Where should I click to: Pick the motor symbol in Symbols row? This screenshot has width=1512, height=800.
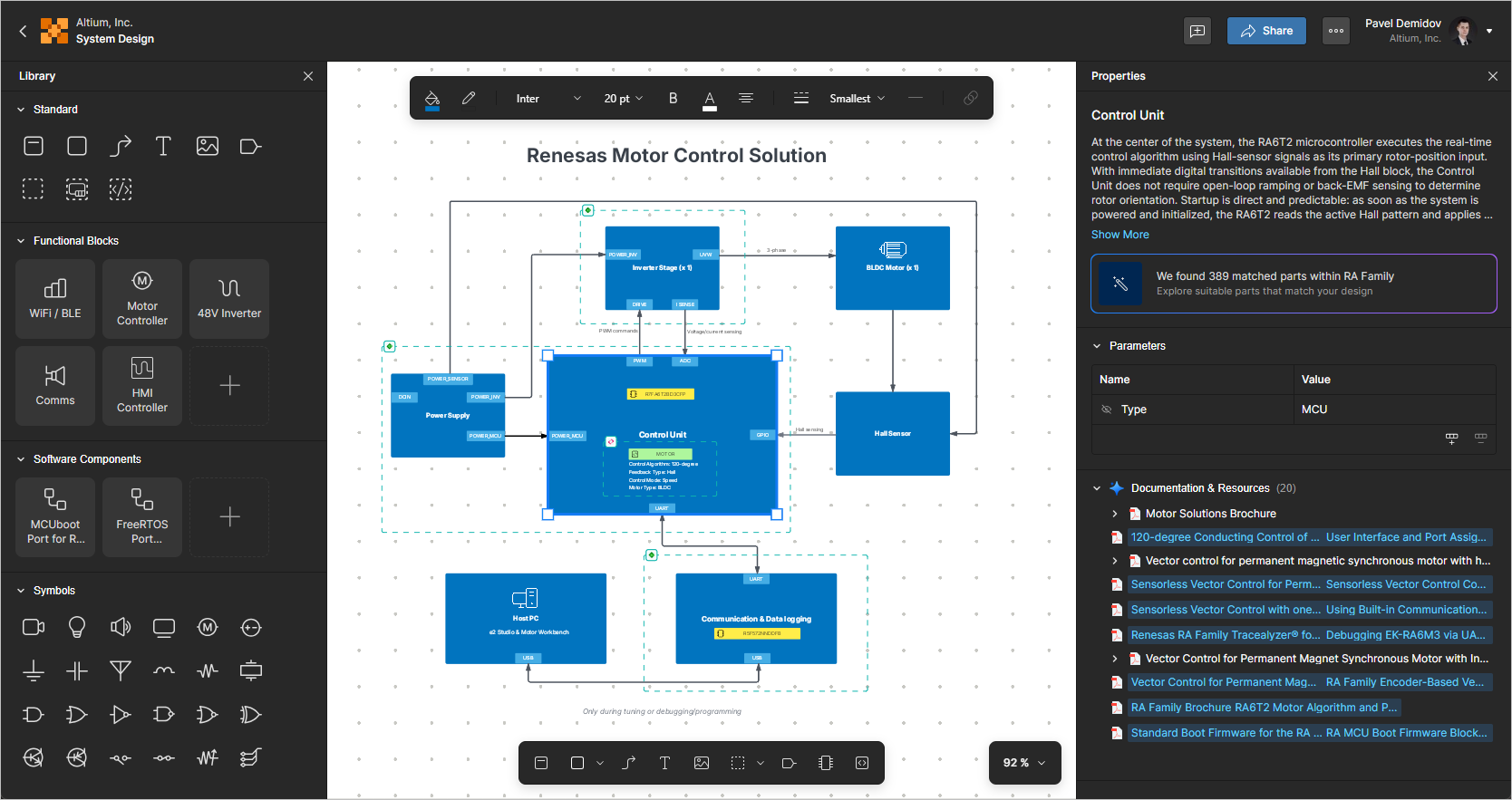[x=208, y=627]
